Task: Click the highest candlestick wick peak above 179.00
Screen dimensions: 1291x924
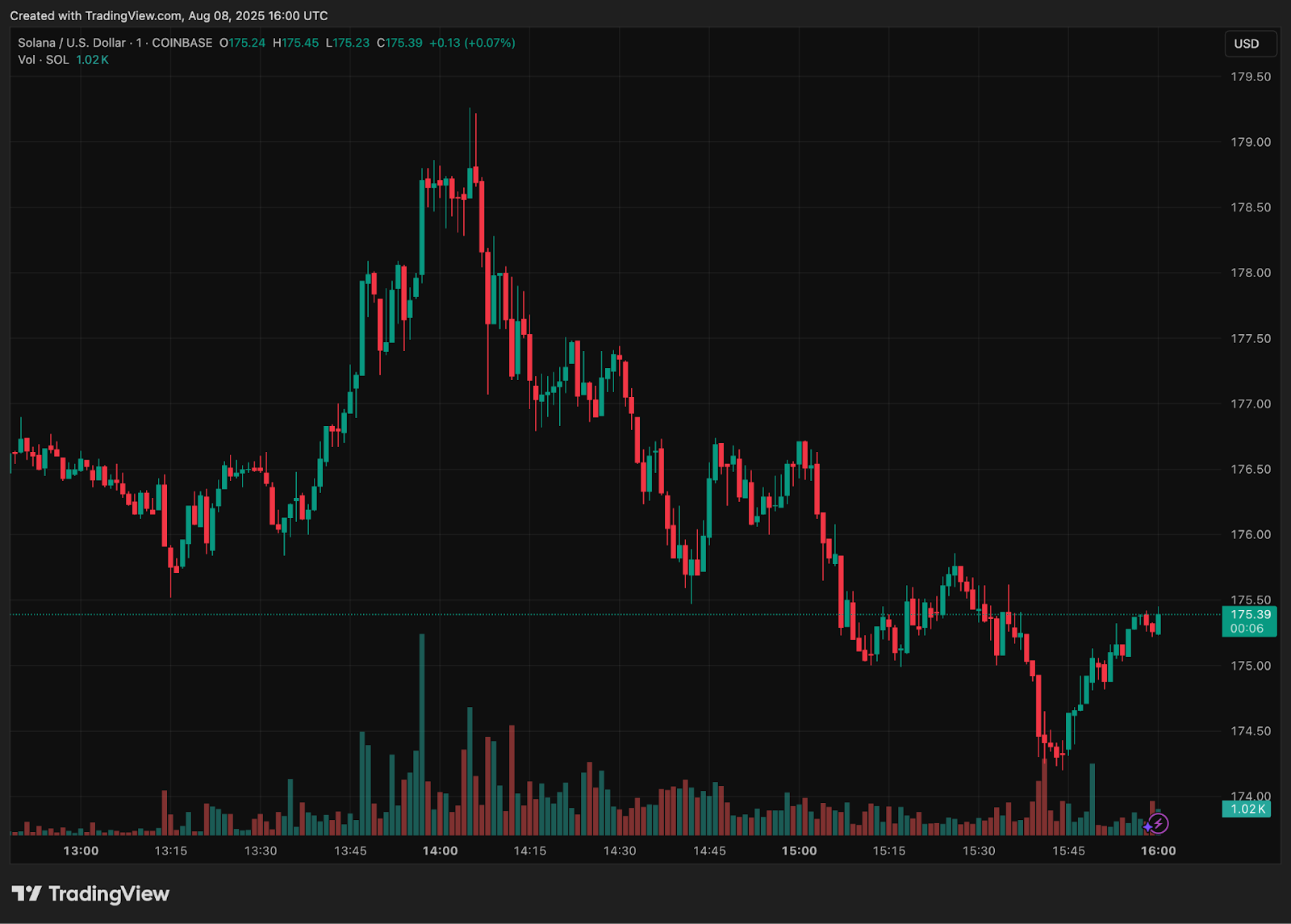Action: [470, 110]
